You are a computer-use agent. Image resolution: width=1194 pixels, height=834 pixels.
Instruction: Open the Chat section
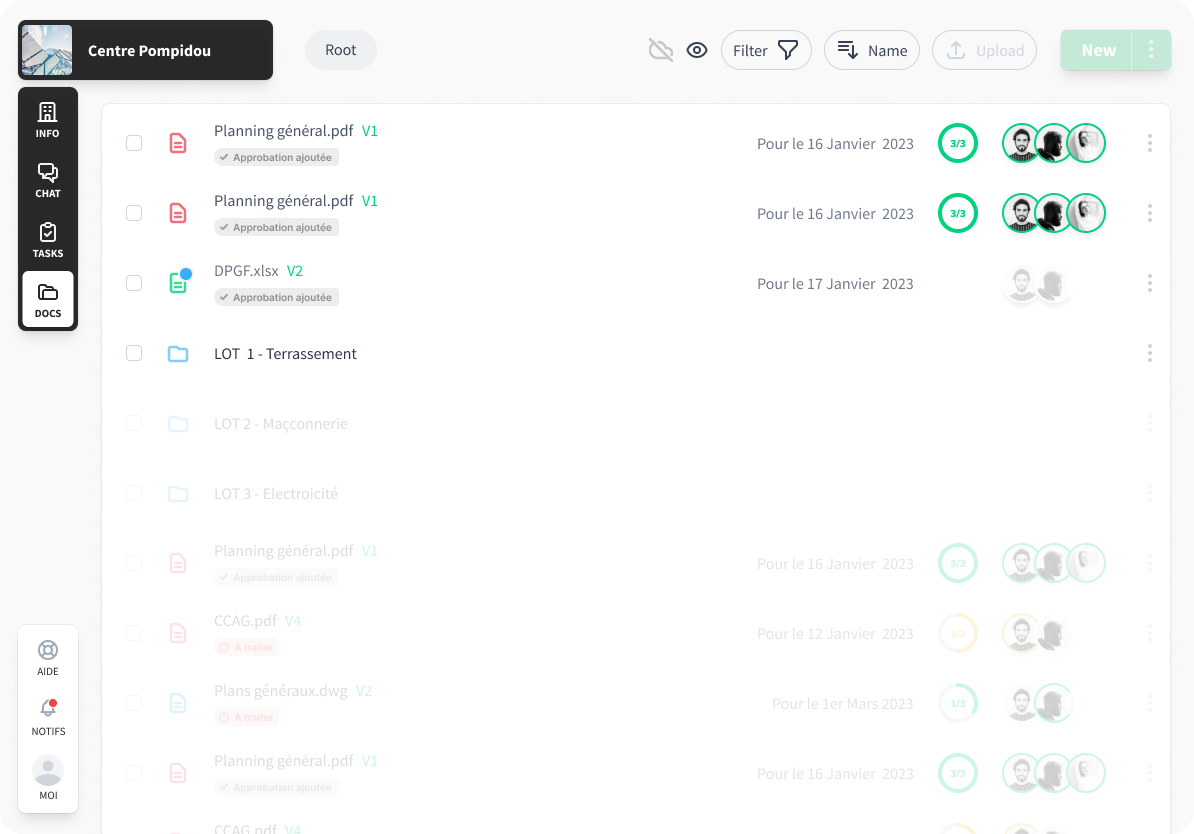pos(47,179)
